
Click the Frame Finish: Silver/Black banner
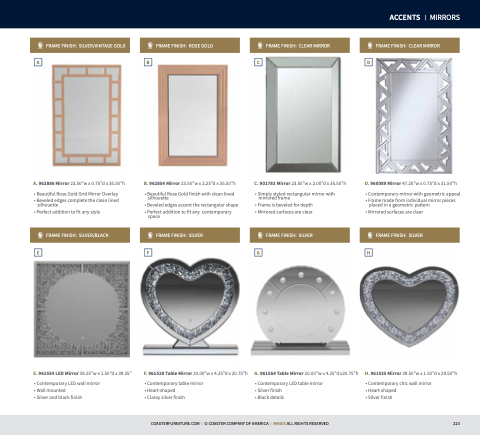80,235
